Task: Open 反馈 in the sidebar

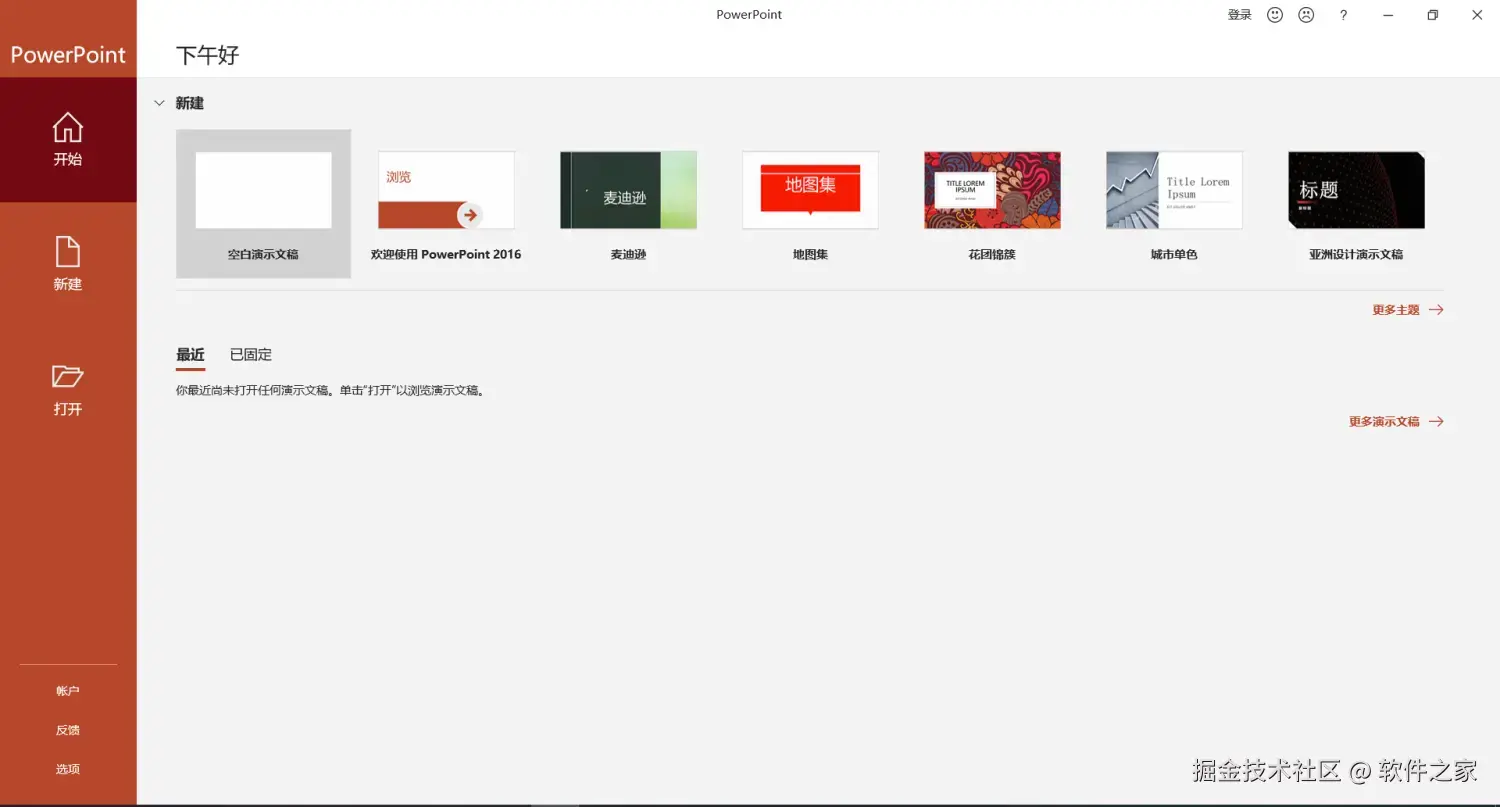Action: [68, 730]
